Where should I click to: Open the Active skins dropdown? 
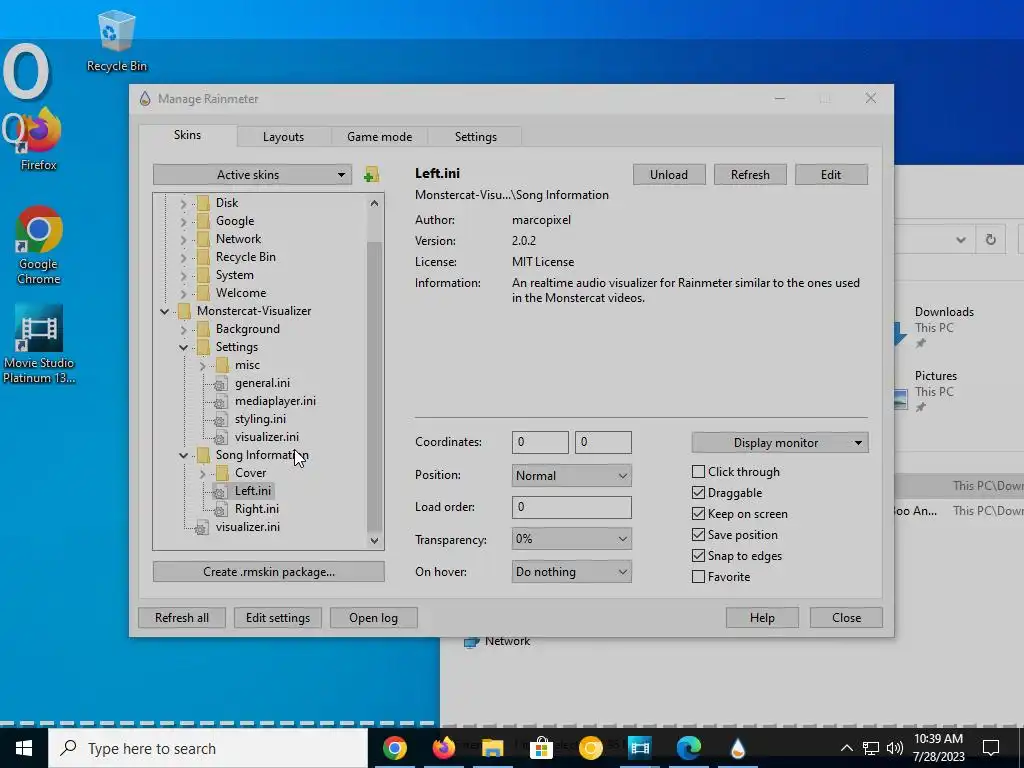tap(252, 174)
